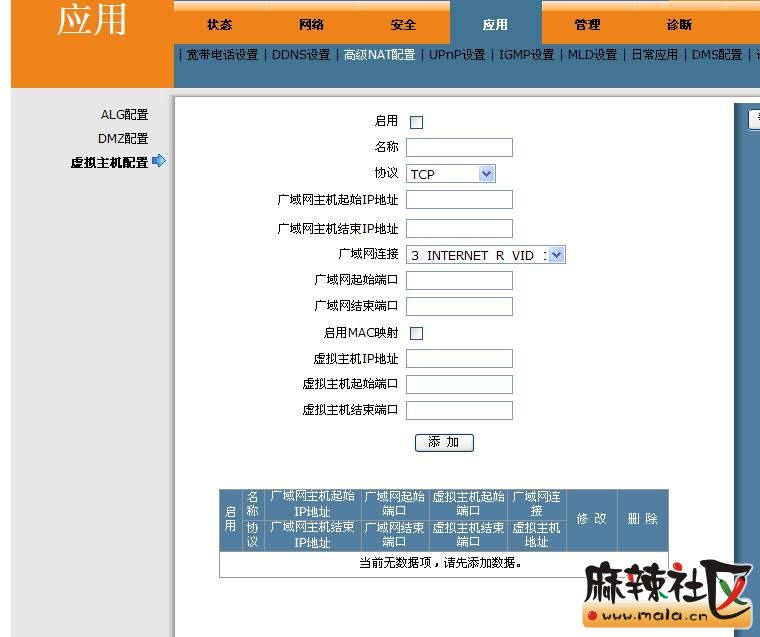
Task: Enable the 启用 checkbox
Action: click(x=417, y=122)
